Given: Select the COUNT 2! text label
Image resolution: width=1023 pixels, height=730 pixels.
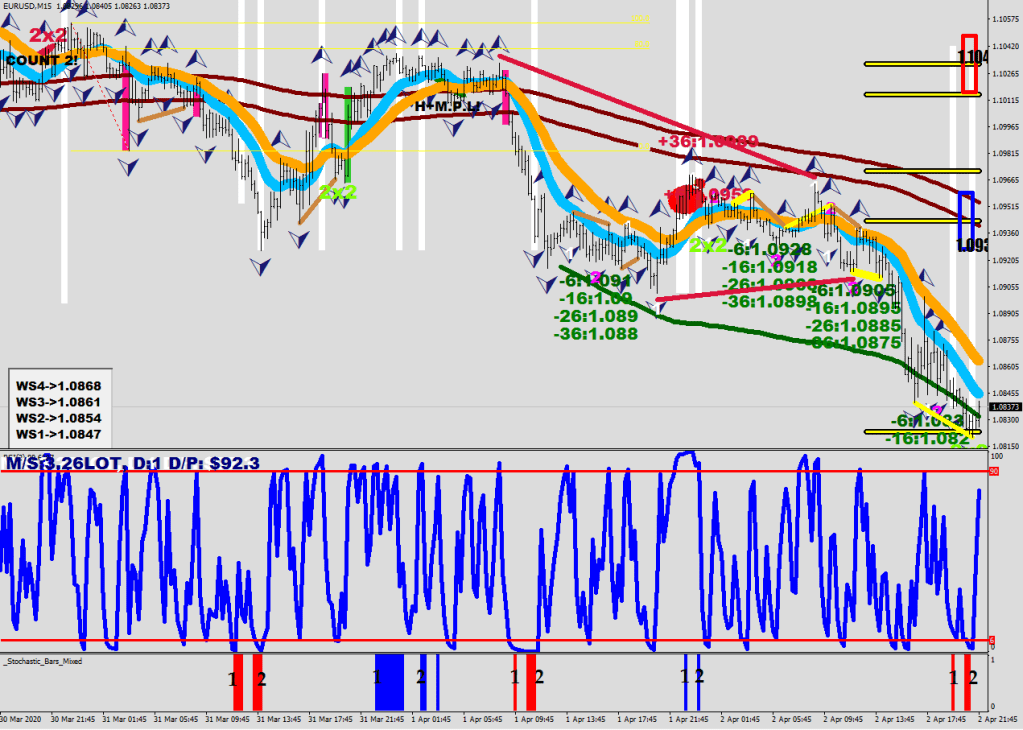Looking at the screenshot, I should pos(41,61).
